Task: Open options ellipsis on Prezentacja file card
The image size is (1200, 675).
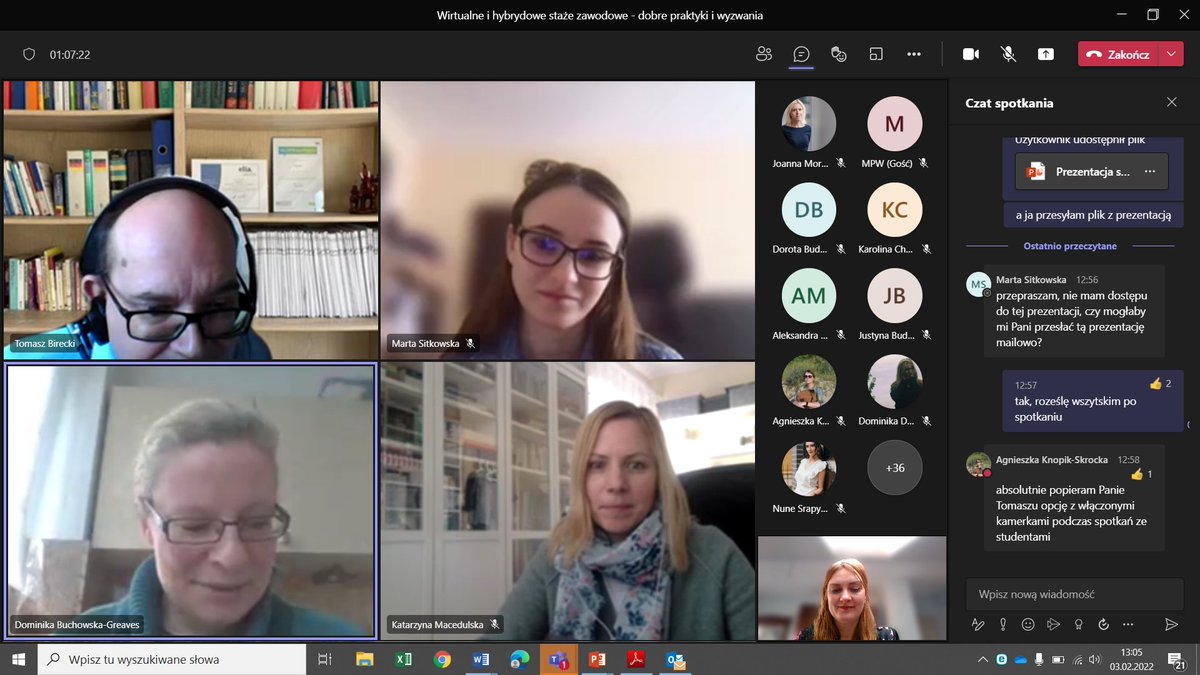Action: coord(1151,171)
